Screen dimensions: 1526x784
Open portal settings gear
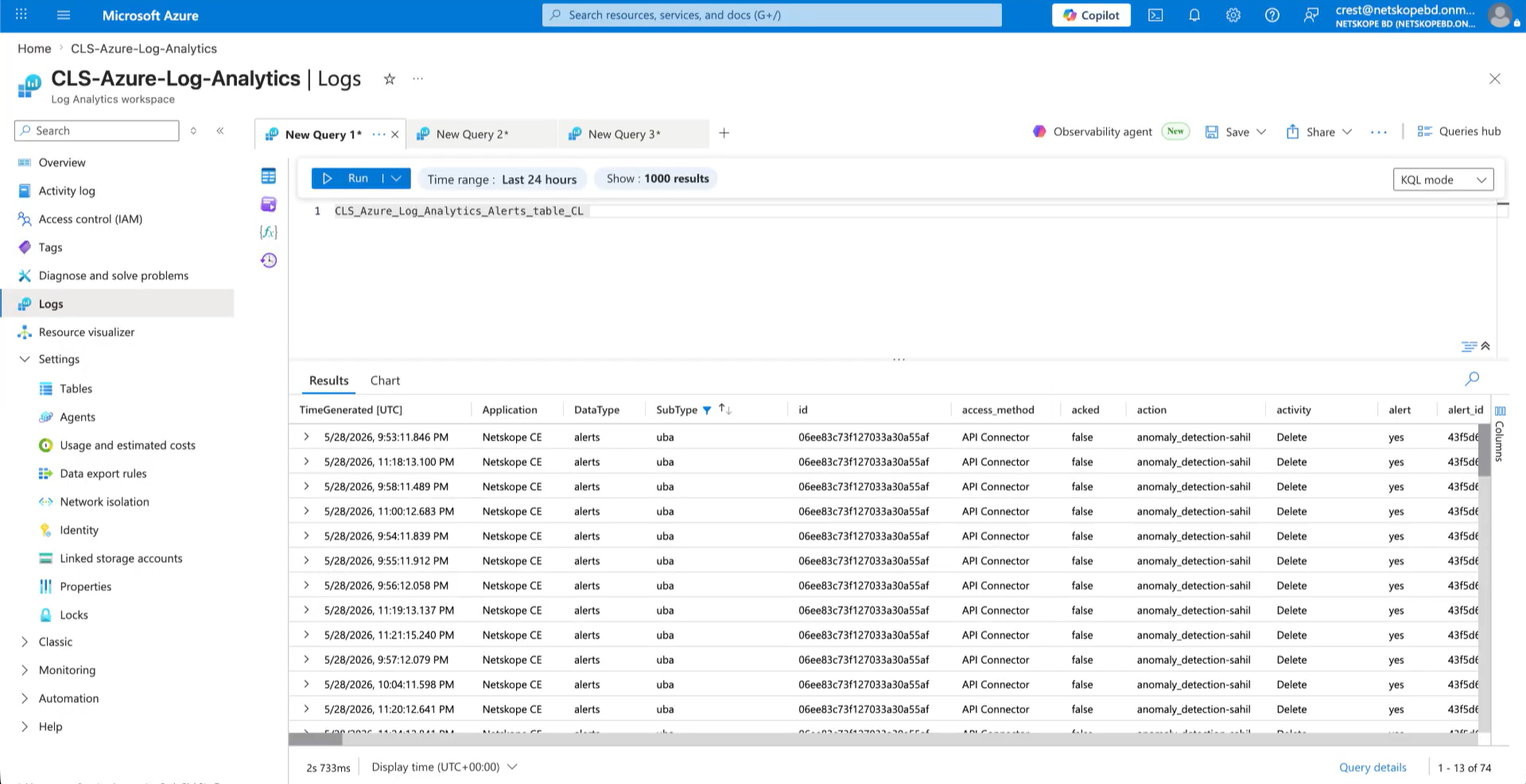point(1233,15)
